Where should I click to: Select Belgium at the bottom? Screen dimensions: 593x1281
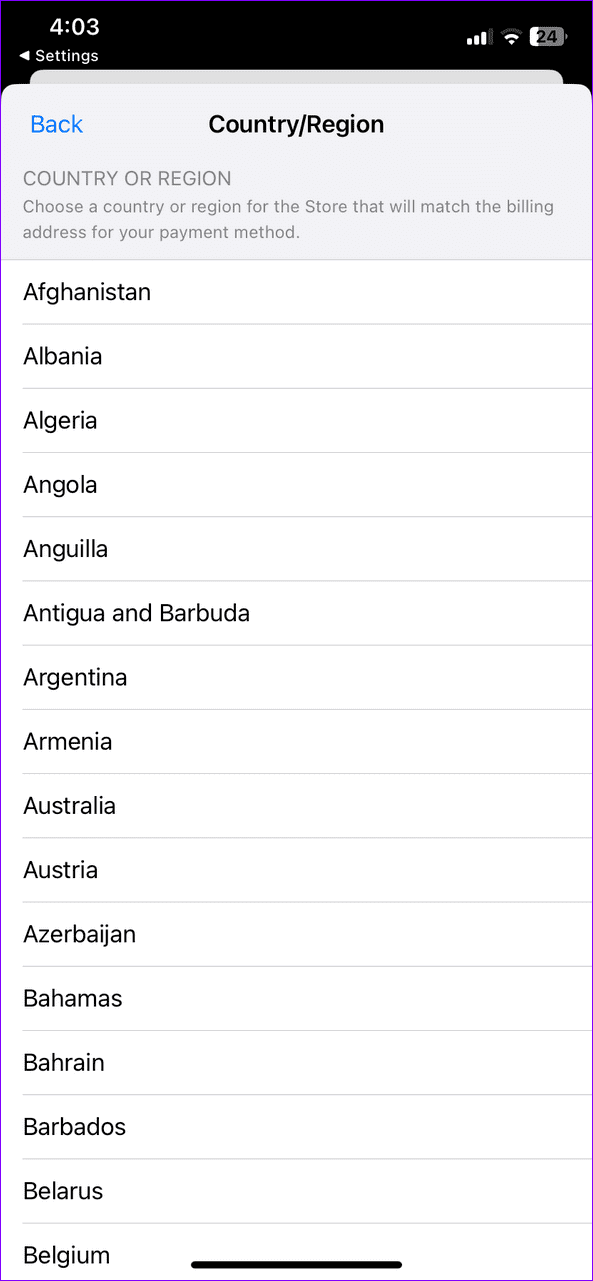[x=66, y=1255]
